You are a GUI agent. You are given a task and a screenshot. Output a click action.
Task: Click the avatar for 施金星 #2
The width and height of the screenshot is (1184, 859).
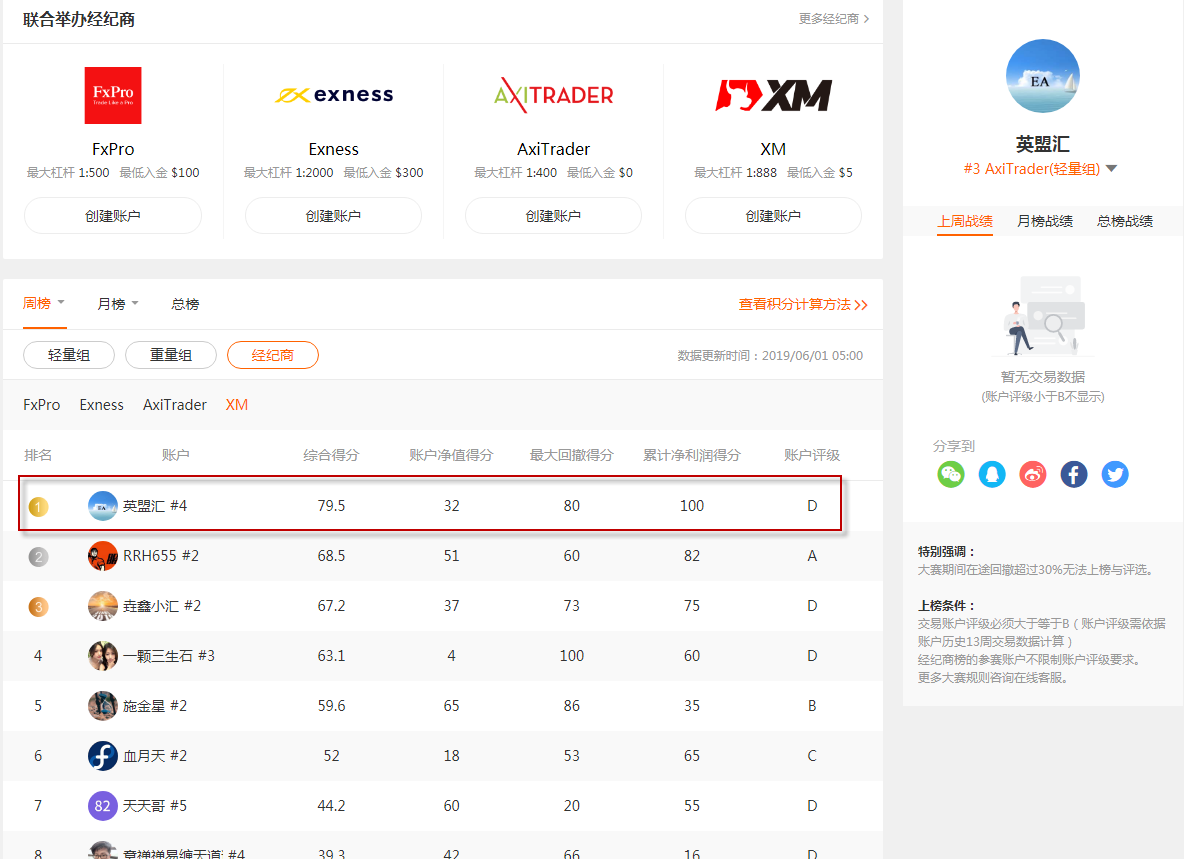click(103, 706)
